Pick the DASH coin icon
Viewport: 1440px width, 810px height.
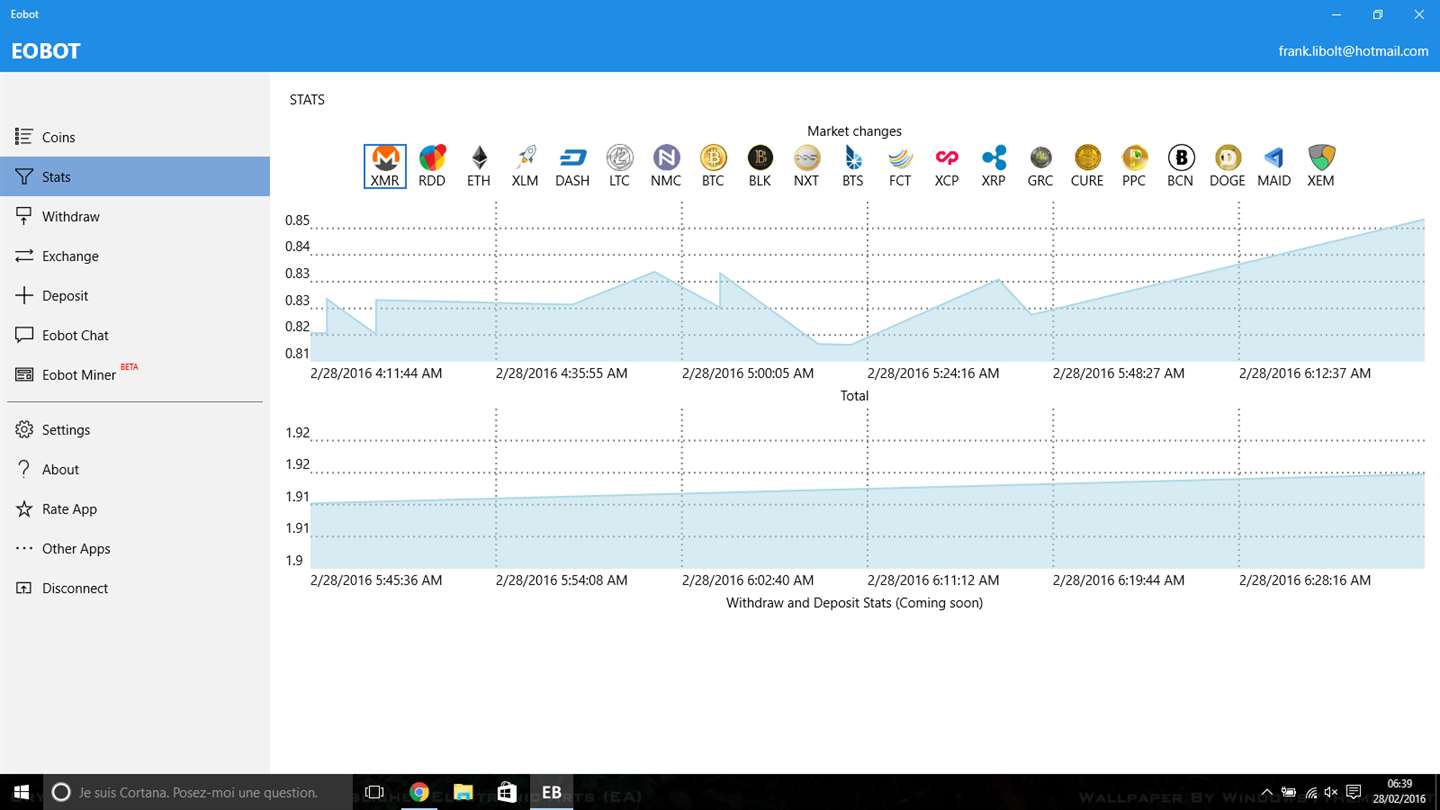pyautogui.click(x=572, y=166)
